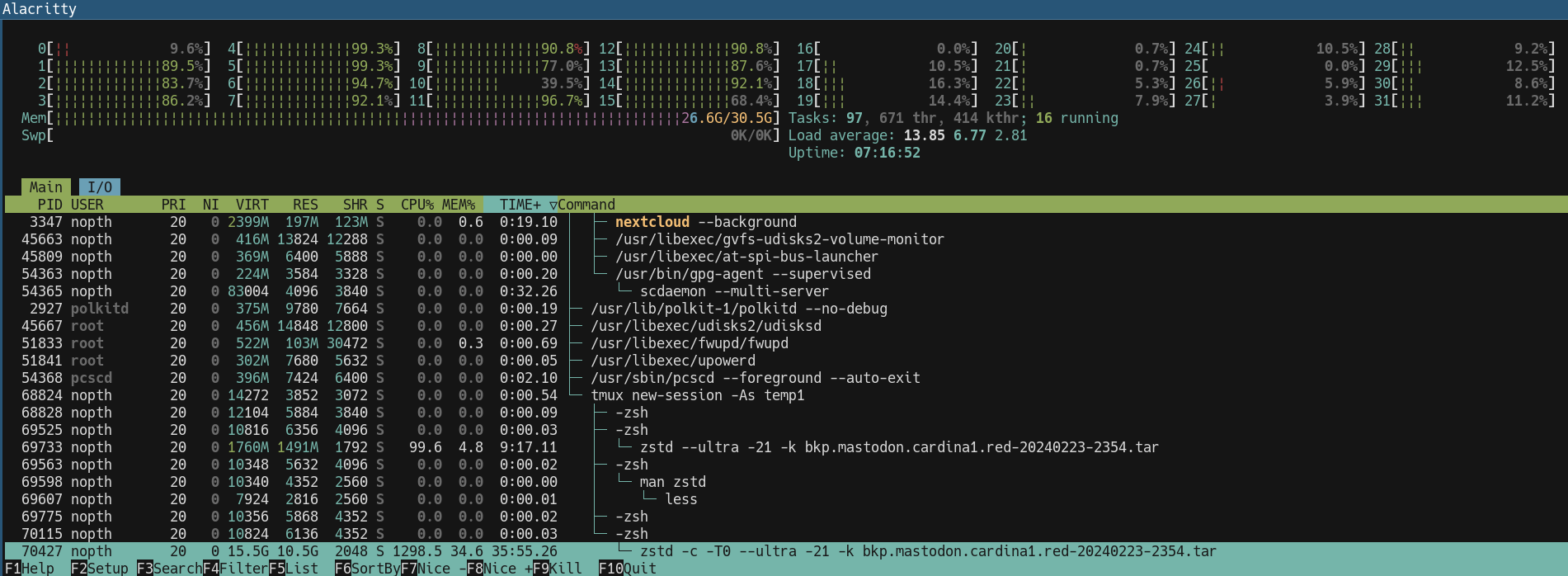This screenshot has width=1568, height=576.
Task: Select the upowerd process row
Action: pyautogui.click(x=785, y=361)
